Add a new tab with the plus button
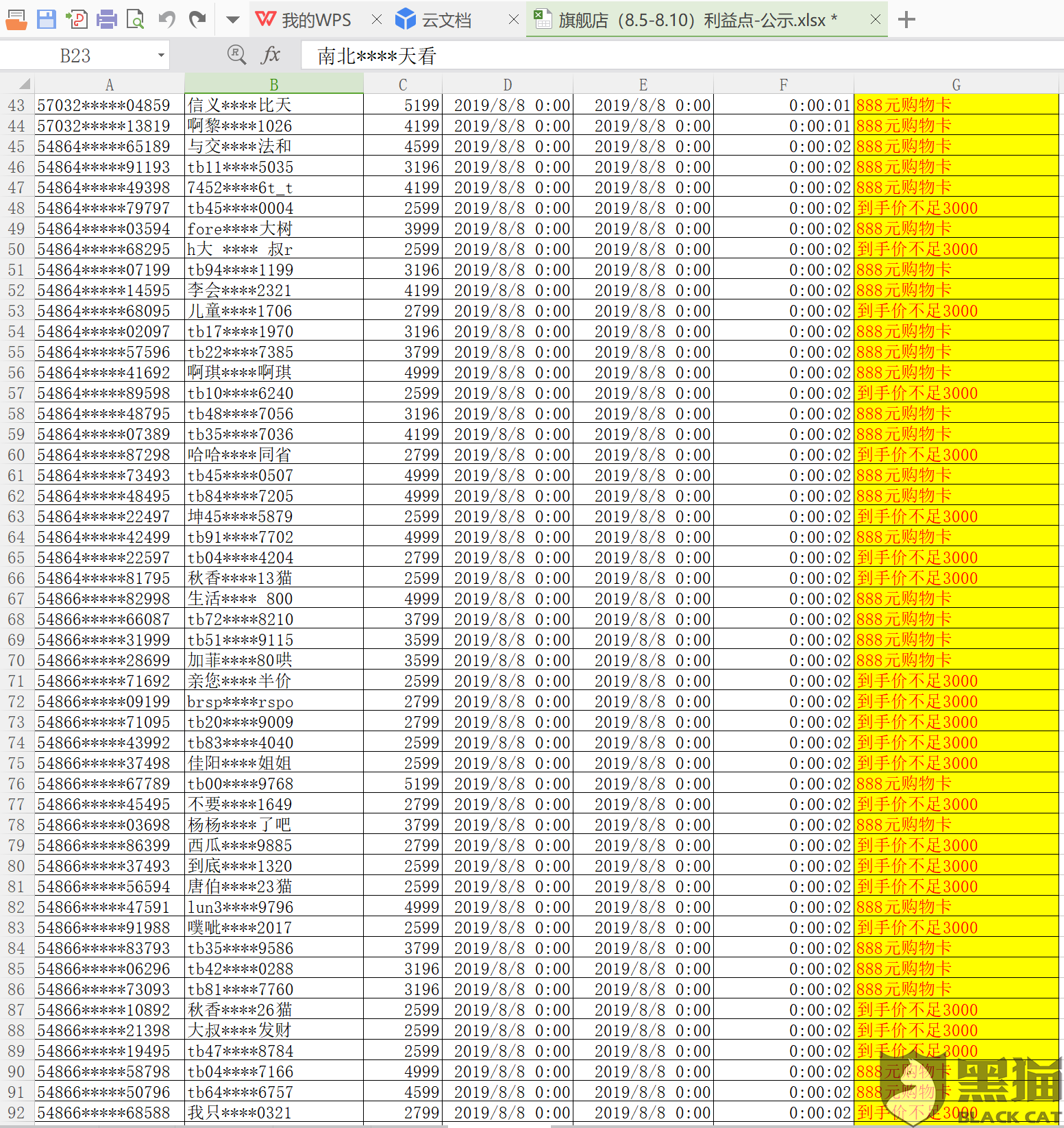The width and height of the screenshot is (1064, 1128). [x=906, y=20]
